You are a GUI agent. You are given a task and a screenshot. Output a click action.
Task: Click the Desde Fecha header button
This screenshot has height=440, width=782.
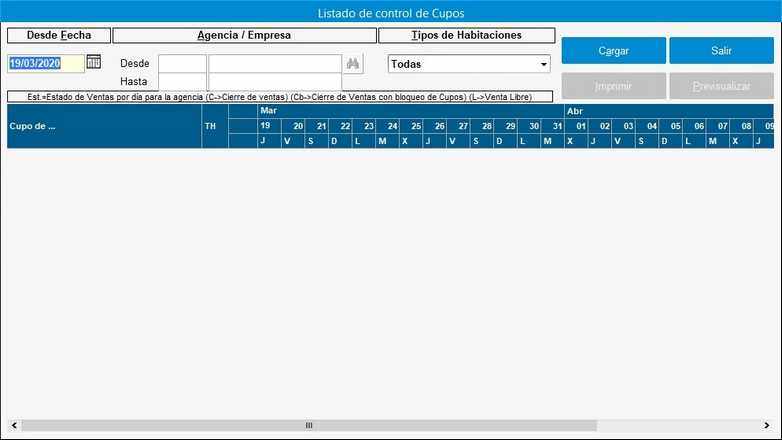[x=59, y=35]
